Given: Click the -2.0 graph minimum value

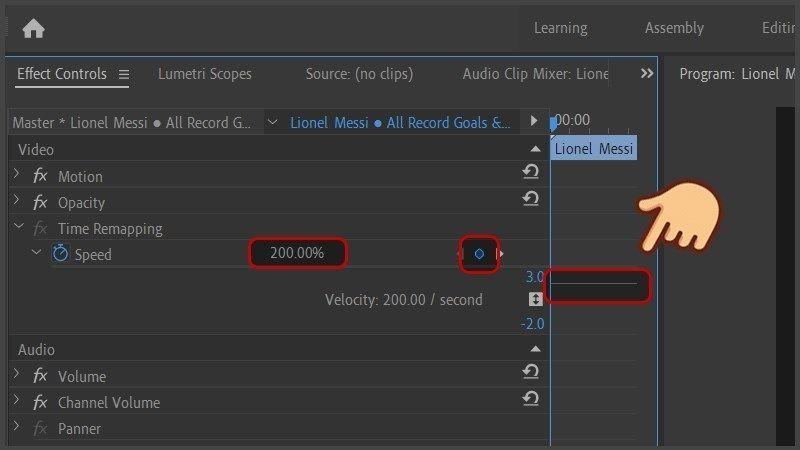Looking at the screenshot, I should point(533,324).
